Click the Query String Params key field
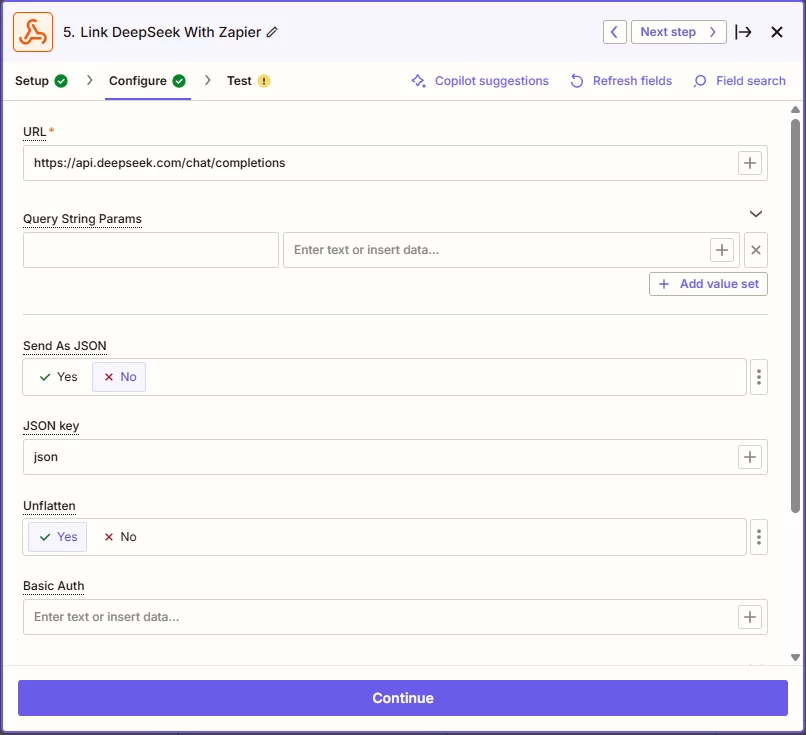 (151, 250)
